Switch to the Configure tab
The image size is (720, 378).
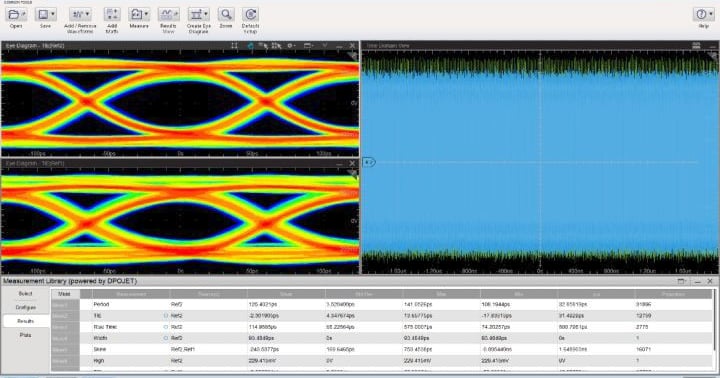pos(26,307)
